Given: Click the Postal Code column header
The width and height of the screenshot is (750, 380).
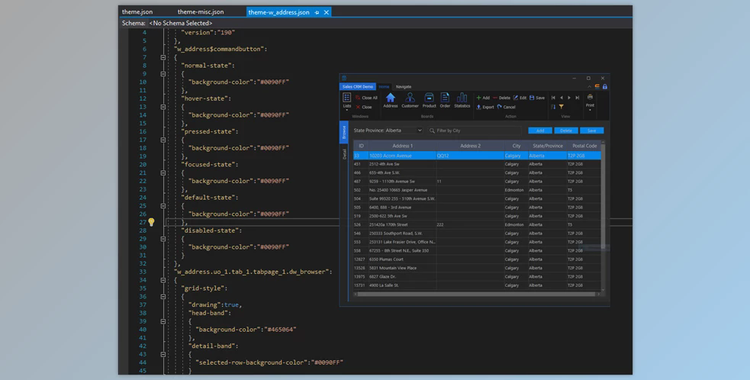Looking at the screenshot, I should tap(585, 145).
